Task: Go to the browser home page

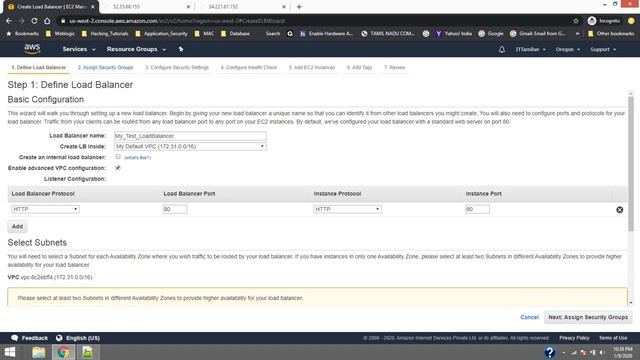Action: pyautogui.click(x=47, y=21)
